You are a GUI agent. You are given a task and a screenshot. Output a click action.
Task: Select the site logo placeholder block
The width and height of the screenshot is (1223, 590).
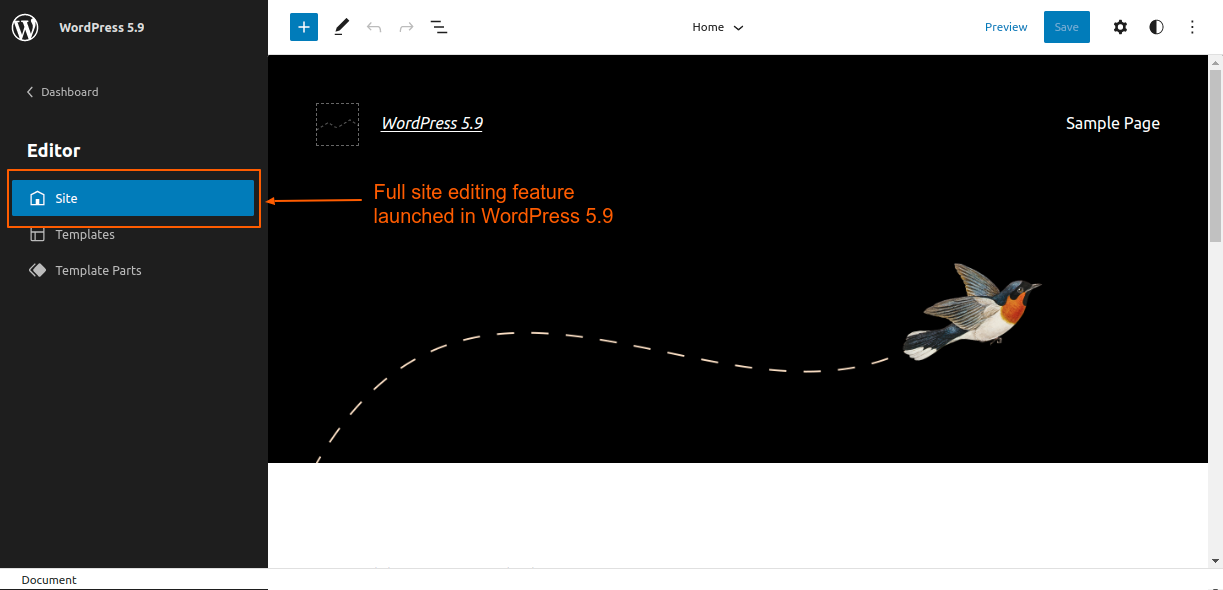coord(337,124)
